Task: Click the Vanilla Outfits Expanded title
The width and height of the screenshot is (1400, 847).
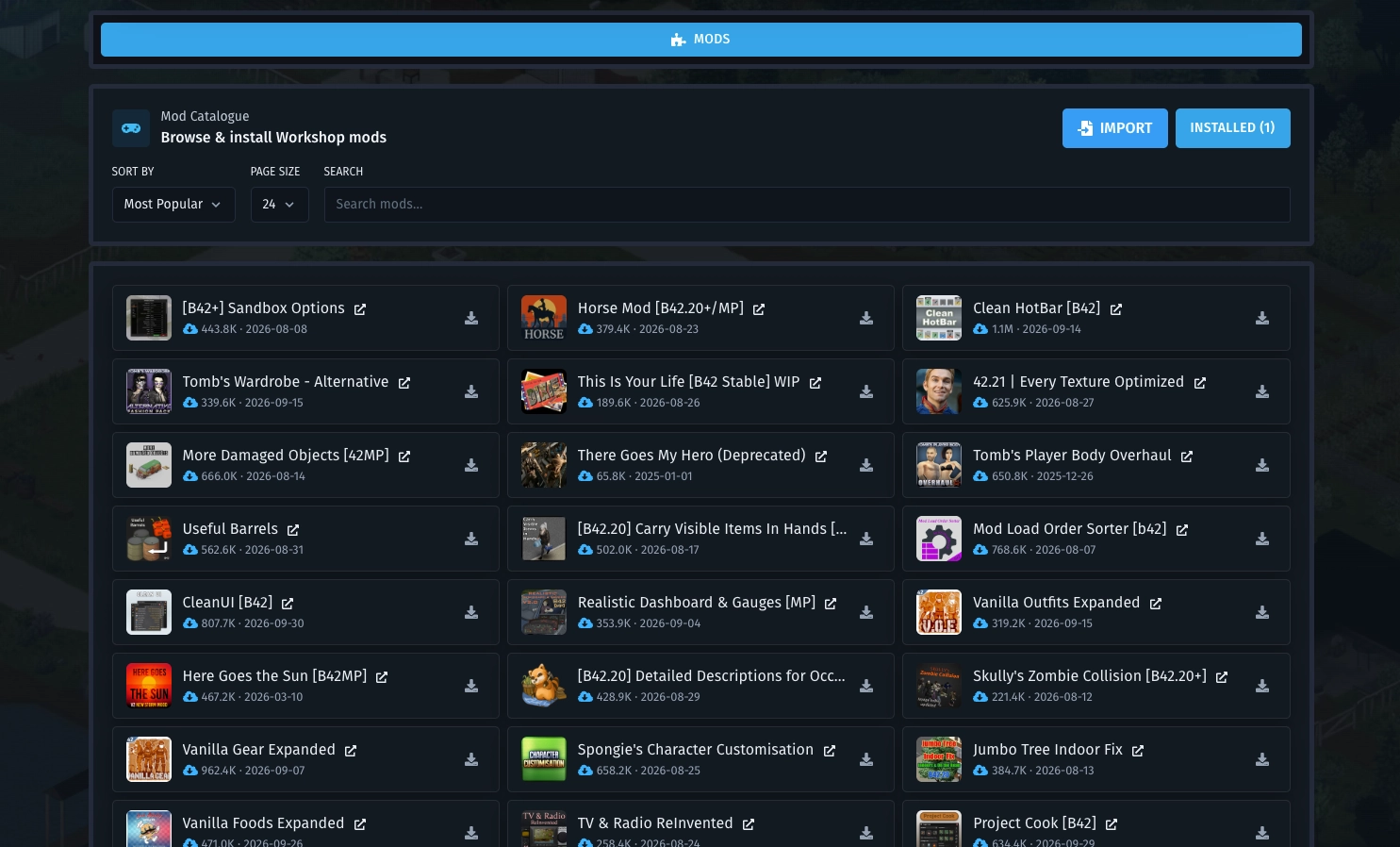Action: (x=1057, y=603)
